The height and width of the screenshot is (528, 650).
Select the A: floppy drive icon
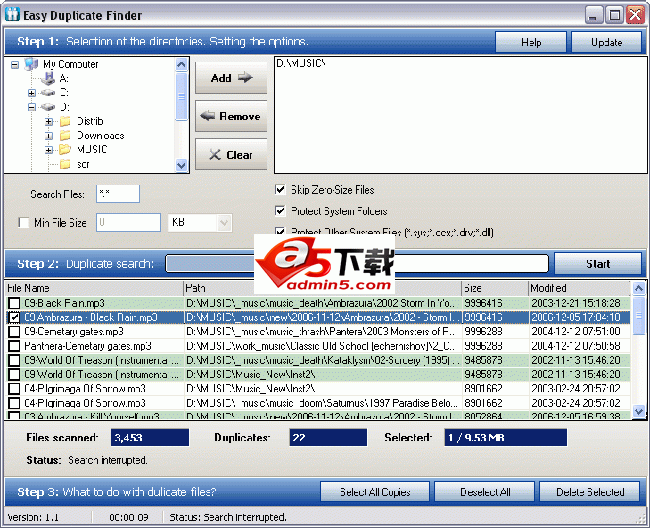coord(49,78)
